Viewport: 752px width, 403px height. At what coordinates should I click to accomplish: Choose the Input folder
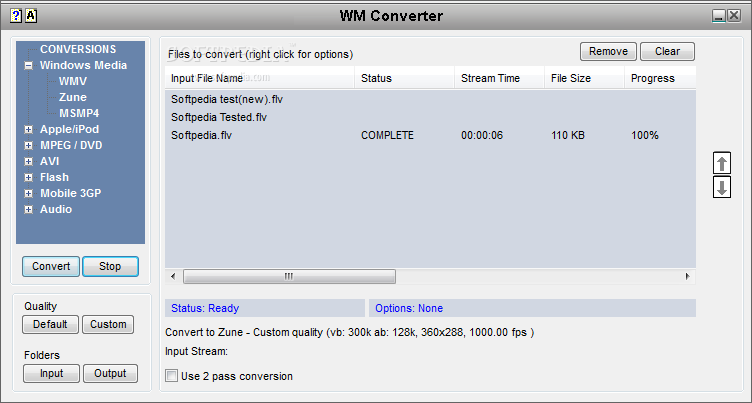pos(51,373)
